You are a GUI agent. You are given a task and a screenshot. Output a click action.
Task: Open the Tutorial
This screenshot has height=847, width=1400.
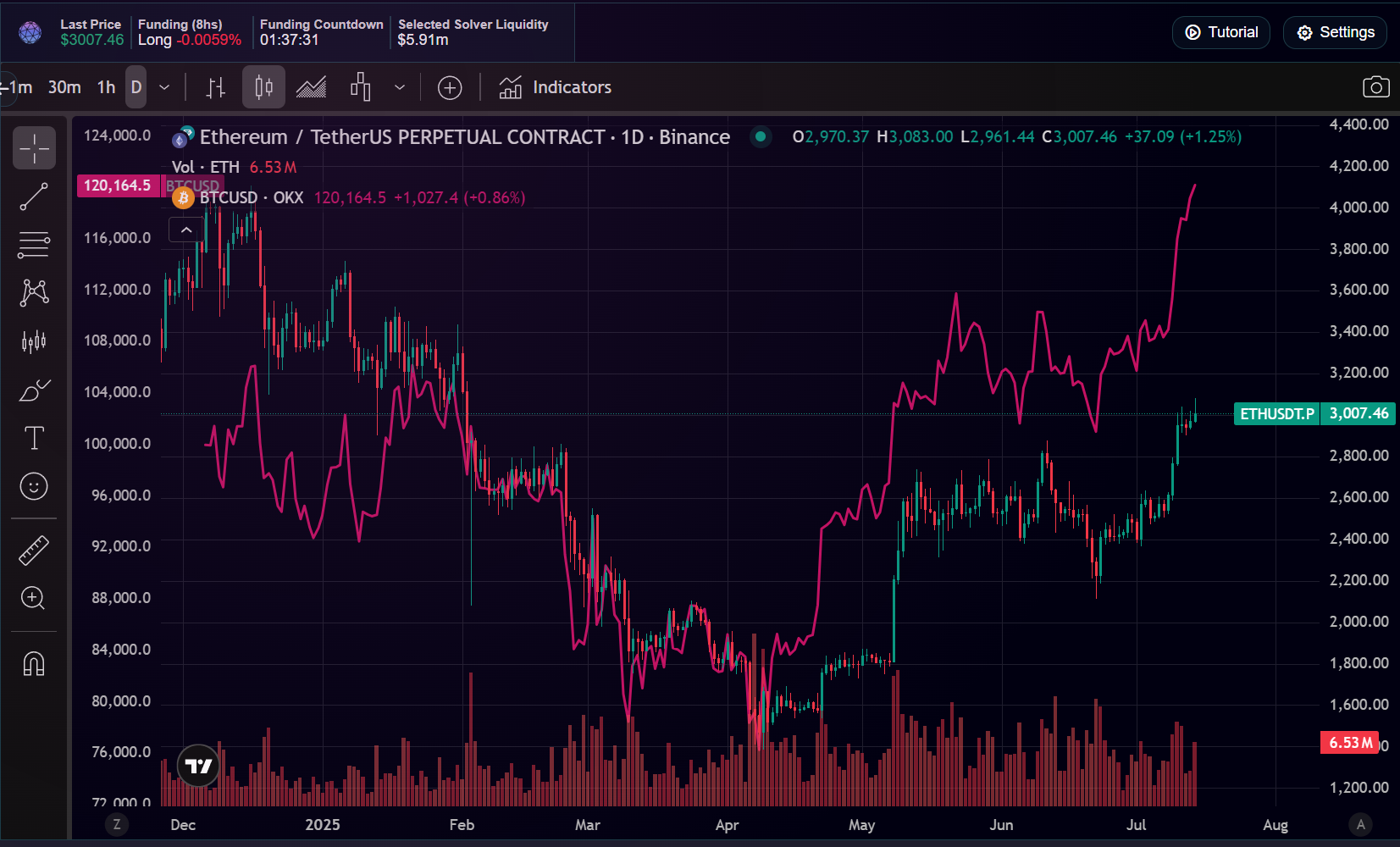(1220, 32)
